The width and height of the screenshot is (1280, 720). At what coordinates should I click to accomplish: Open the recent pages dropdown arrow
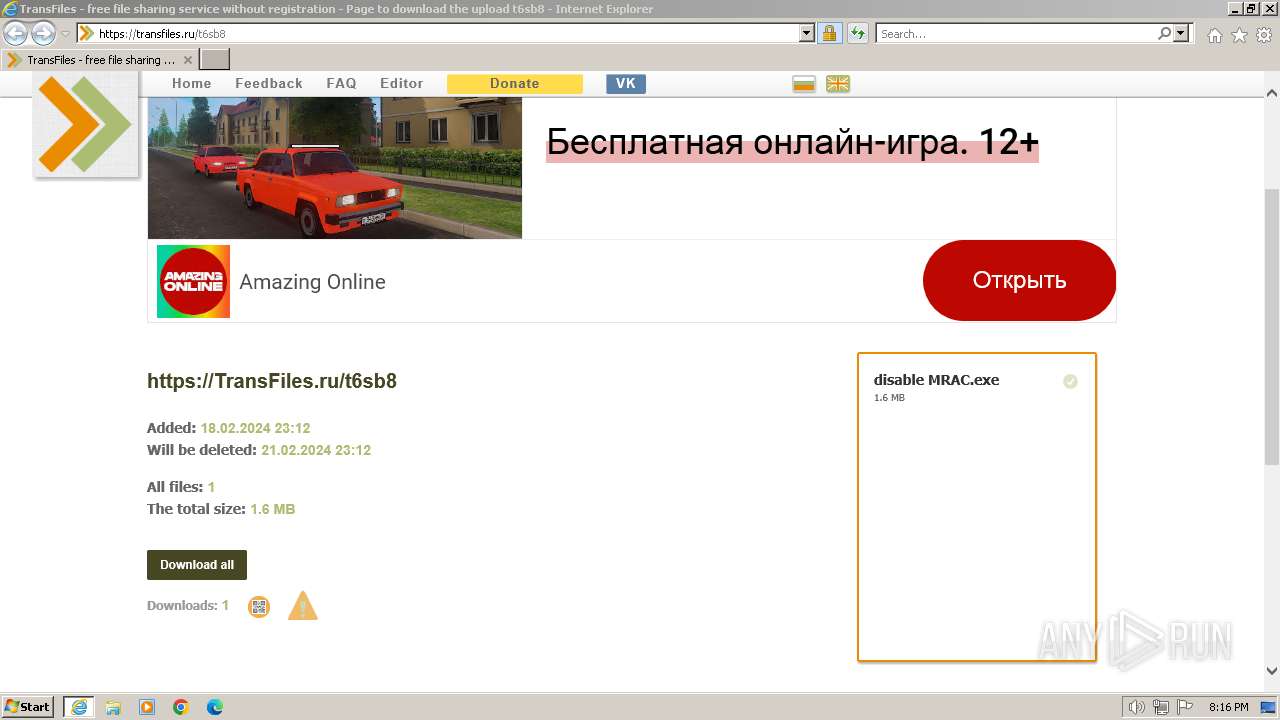point(65,34)
